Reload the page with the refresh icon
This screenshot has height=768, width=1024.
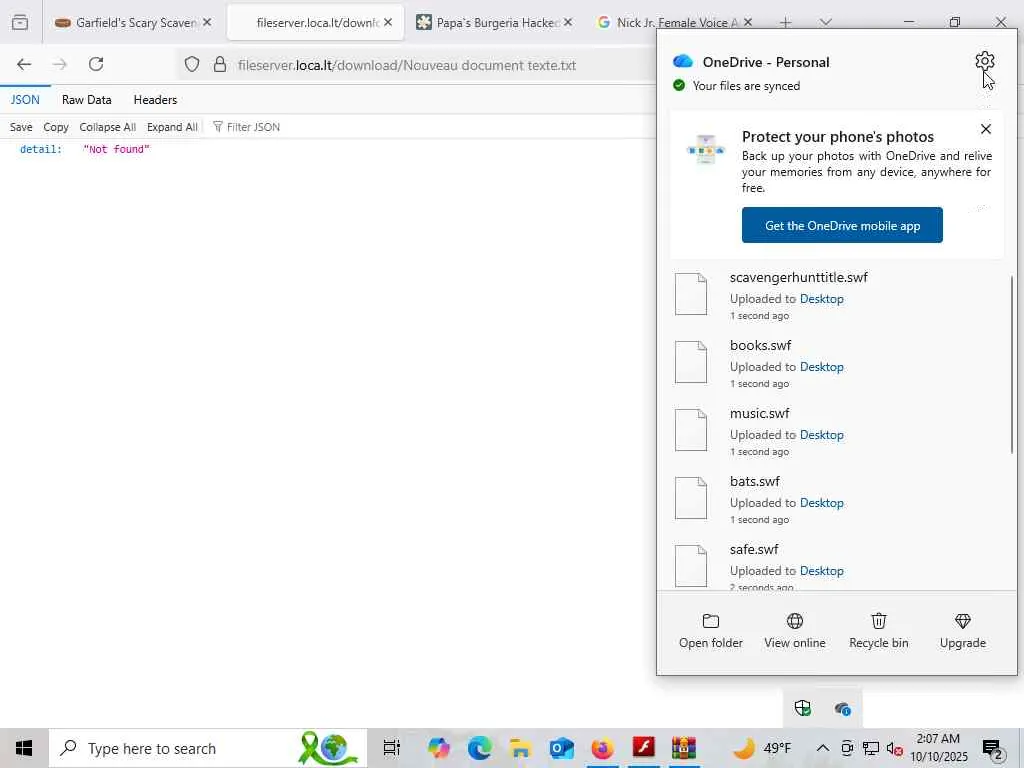tap(96, 64)
